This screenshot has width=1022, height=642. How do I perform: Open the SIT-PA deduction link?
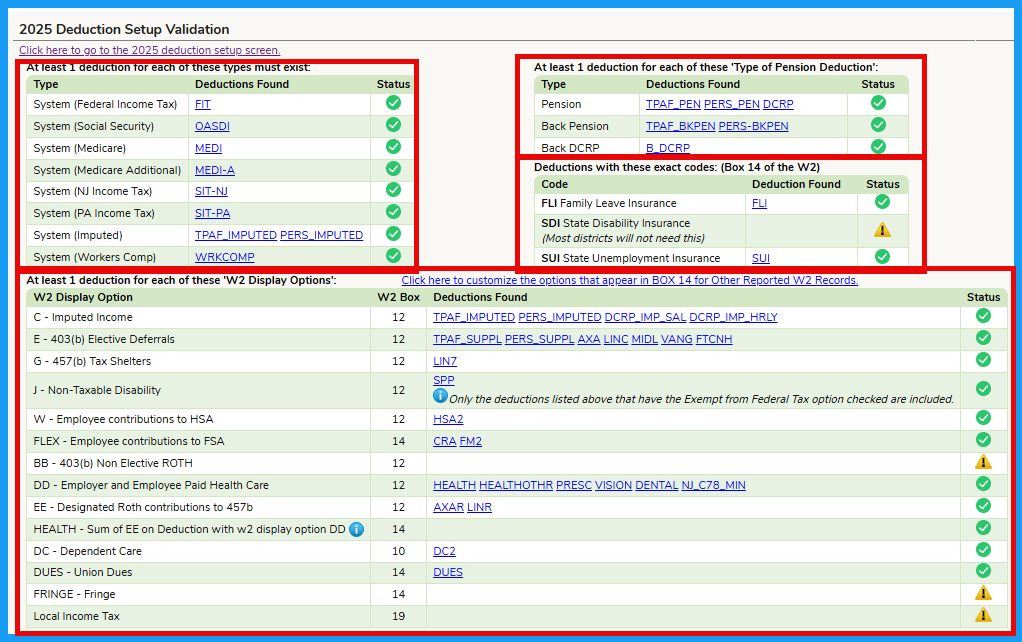(212, 213)
